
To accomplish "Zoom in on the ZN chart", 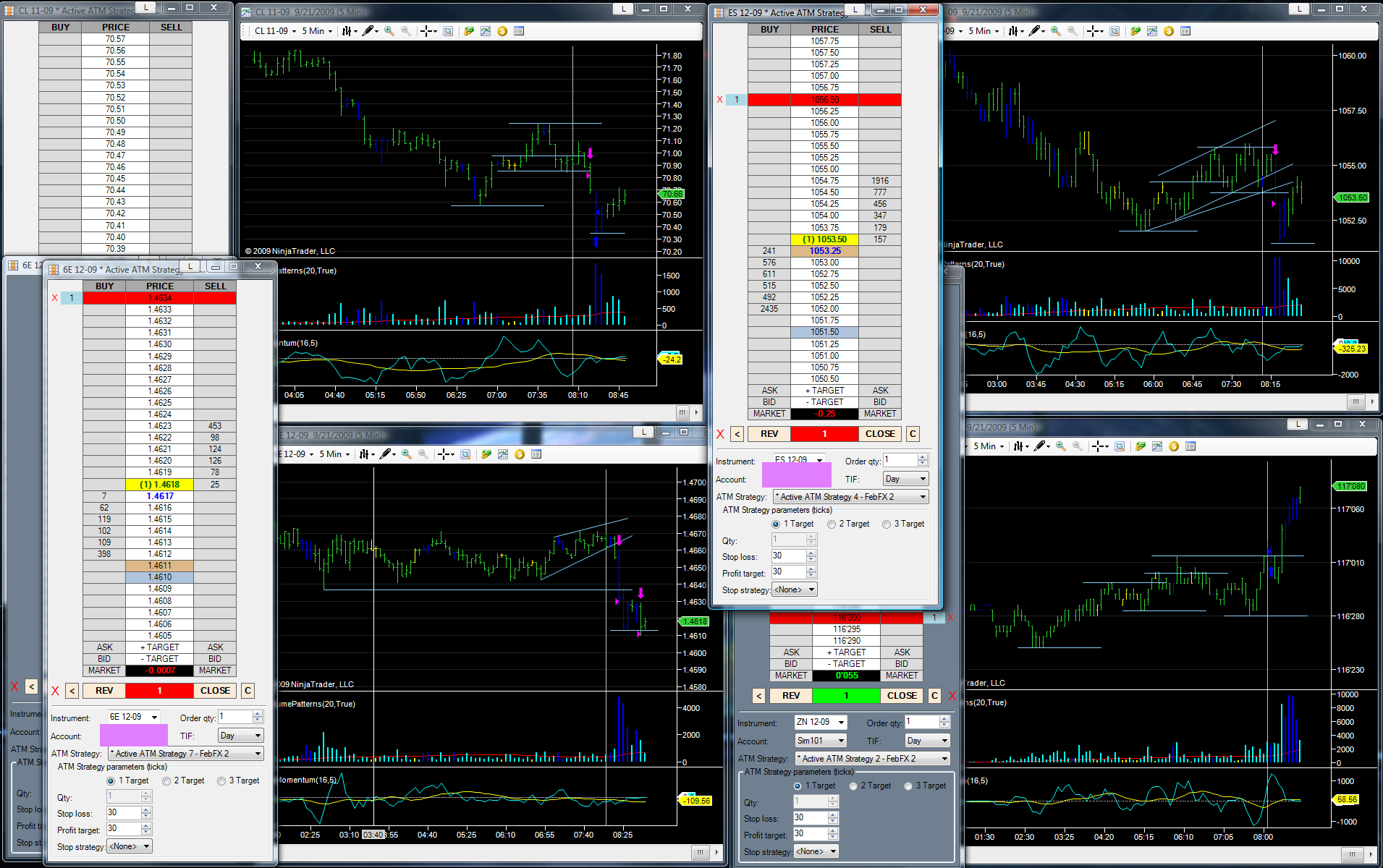I will pyautogui.click(x=1061, y=446).
